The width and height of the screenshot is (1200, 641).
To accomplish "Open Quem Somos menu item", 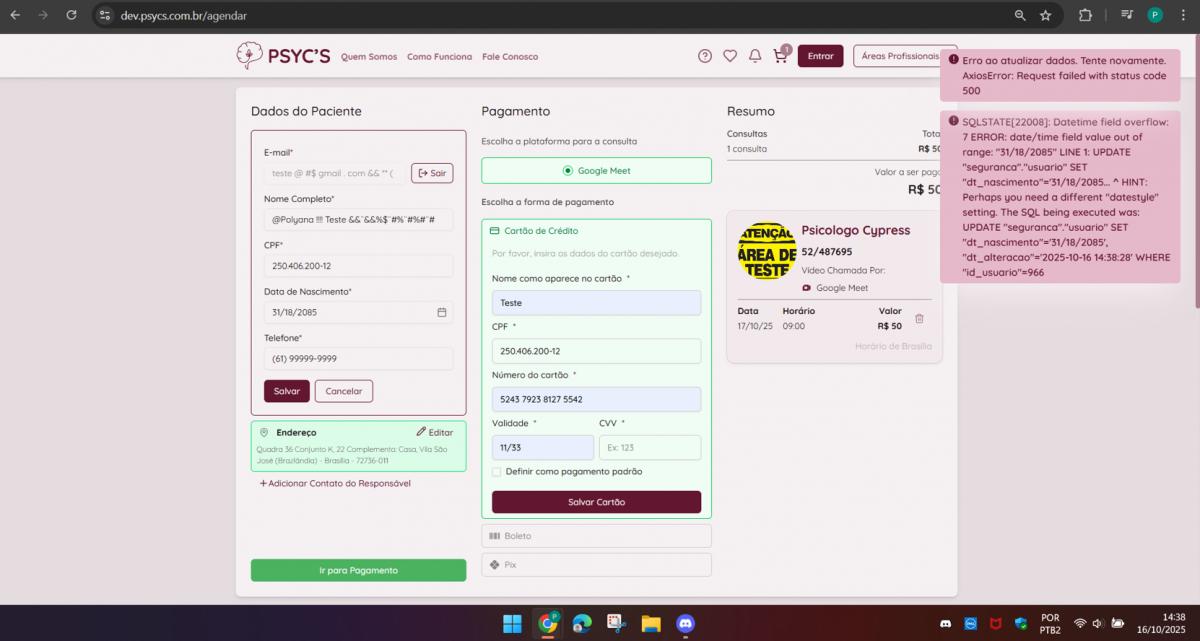I will pyautogui.click(x=369, y=57).
